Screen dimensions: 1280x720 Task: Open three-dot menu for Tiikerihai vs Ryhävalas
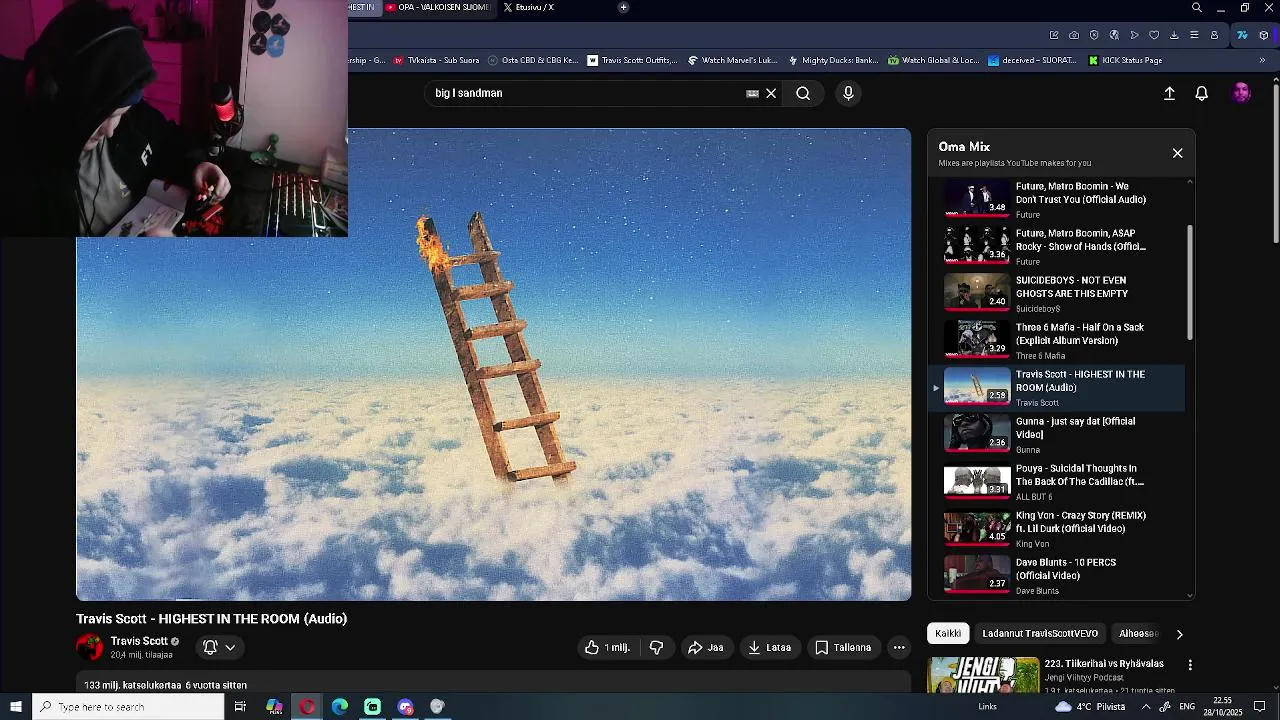(1190, 665)
